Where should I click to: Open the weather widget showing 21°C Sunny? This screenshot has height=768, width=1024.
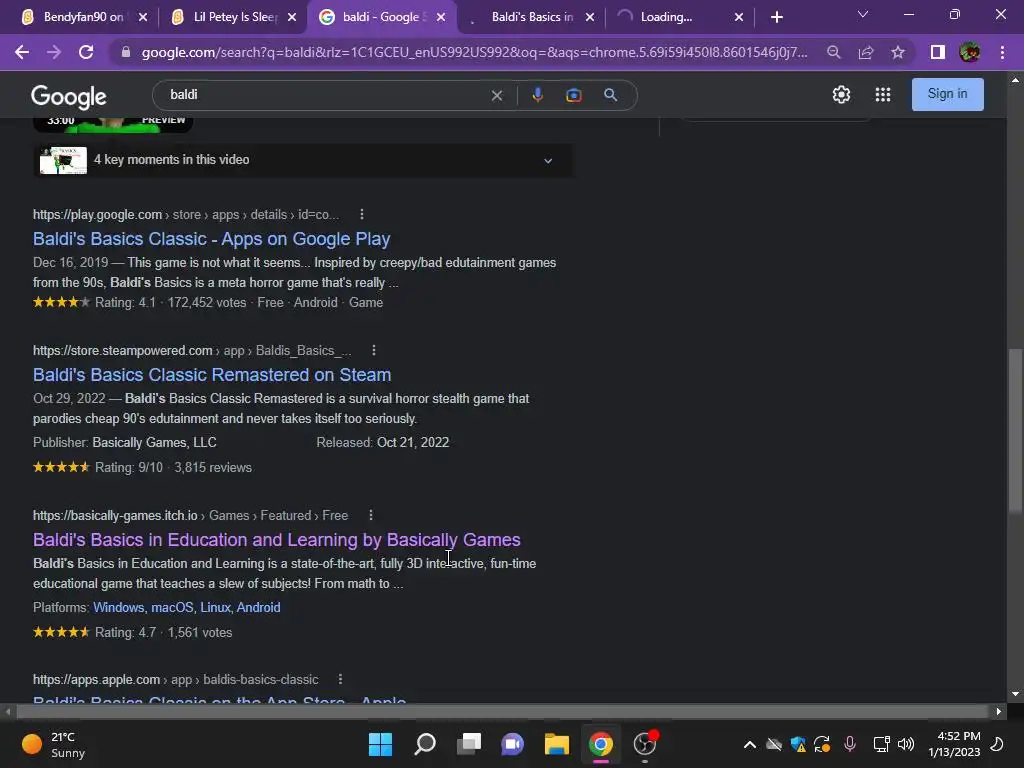pyautogui.click(x=54, y=744)
